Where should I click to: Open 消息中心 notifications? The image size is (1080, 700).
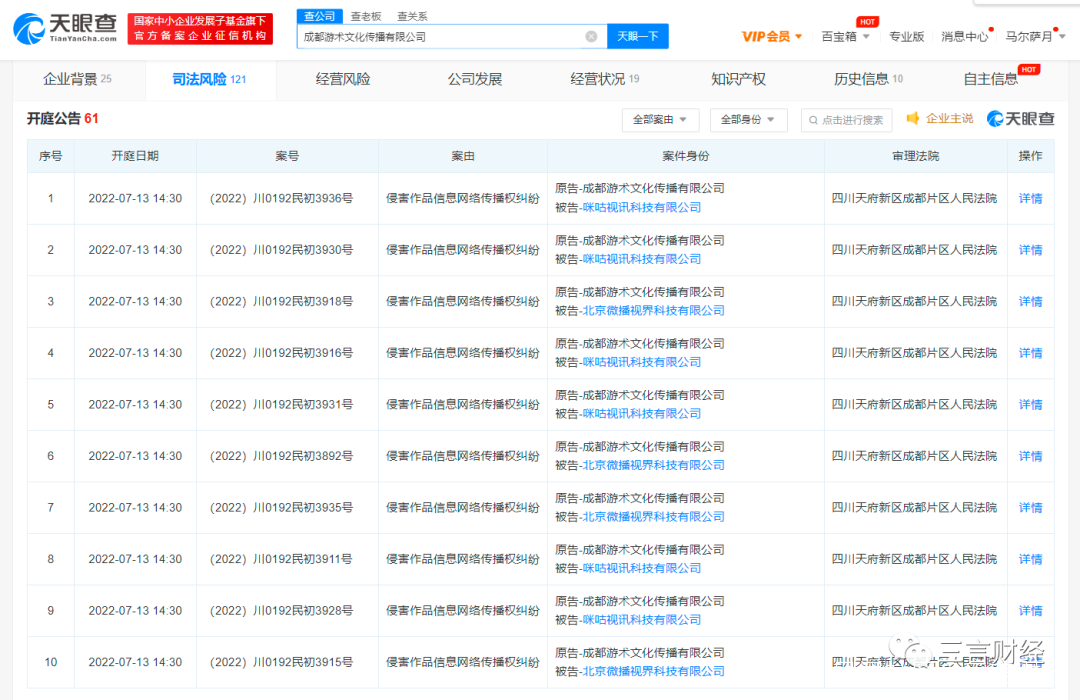[x=964, y=37]
